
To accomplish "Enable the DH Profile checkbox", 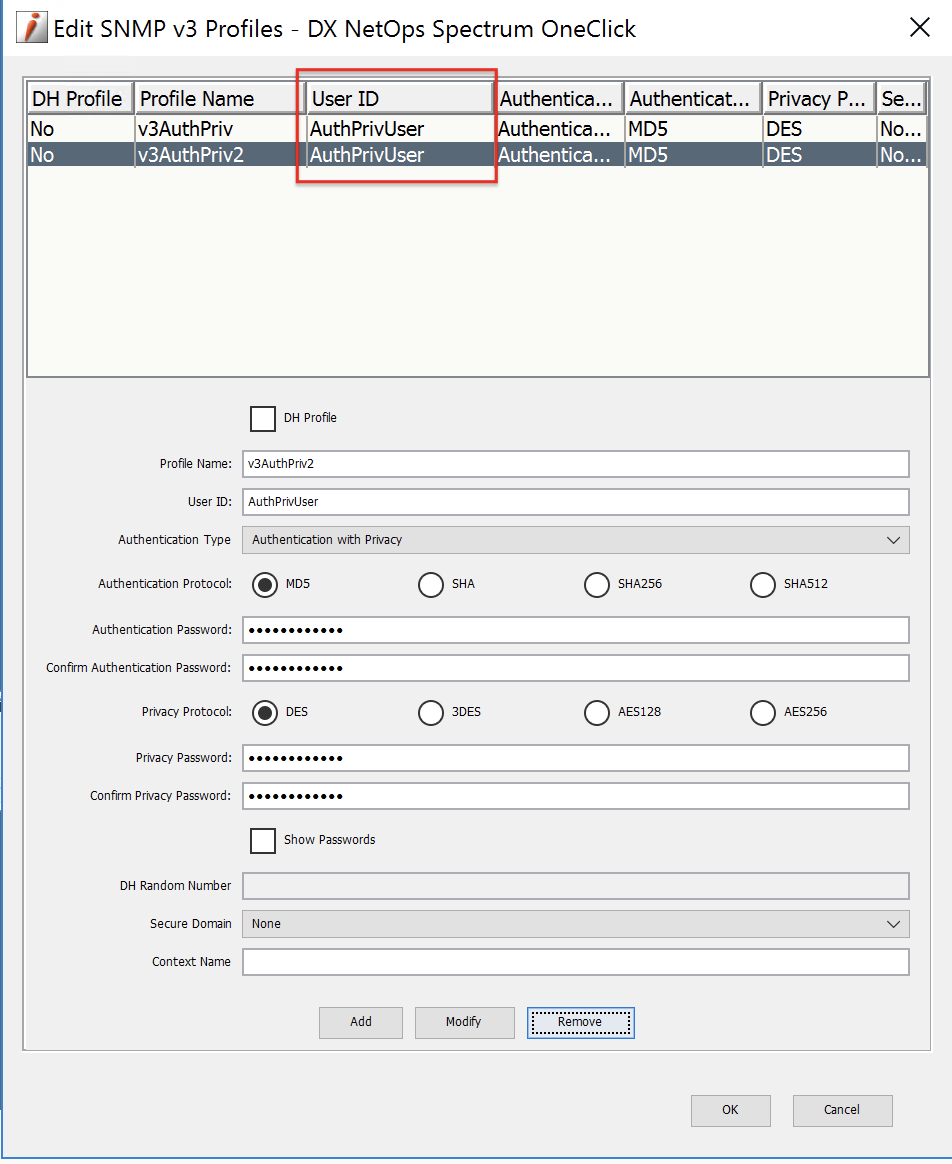I will pos(263,418).
